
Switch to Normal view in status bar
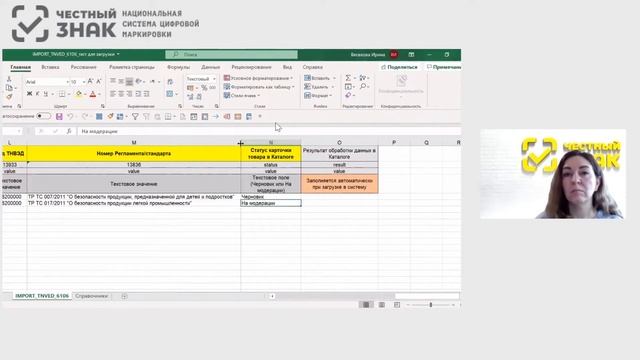[x=366, y=305]
